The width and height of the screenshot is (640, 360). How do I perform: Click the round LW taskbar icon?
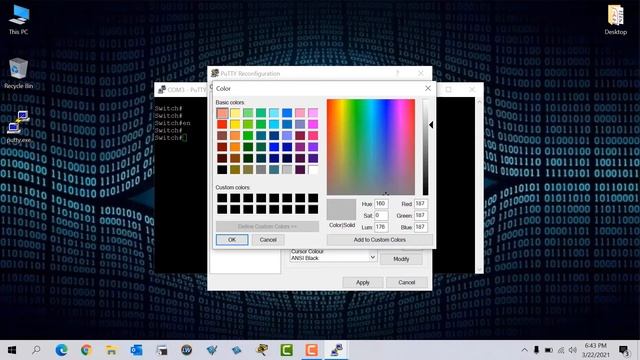point(187,350)
